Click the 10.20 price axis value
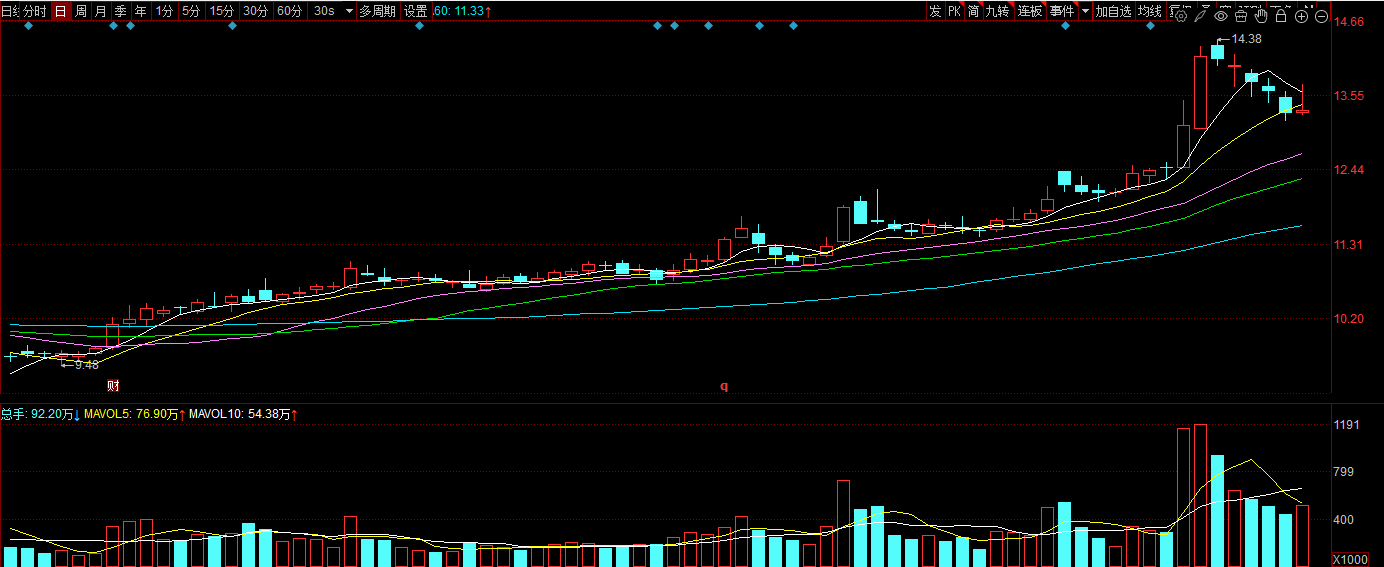The image size is (1384, 567). coord(1350,318)
